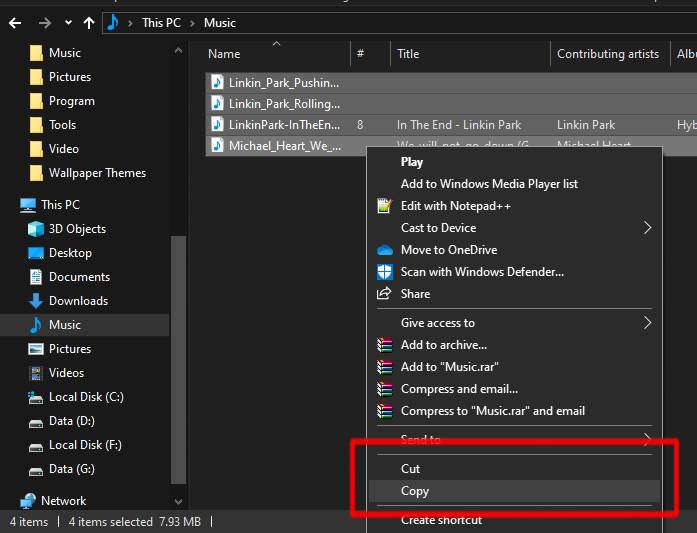Sort by the Title column header
The width and height of the screenshot is (697, 533).
tap(470, 54)
